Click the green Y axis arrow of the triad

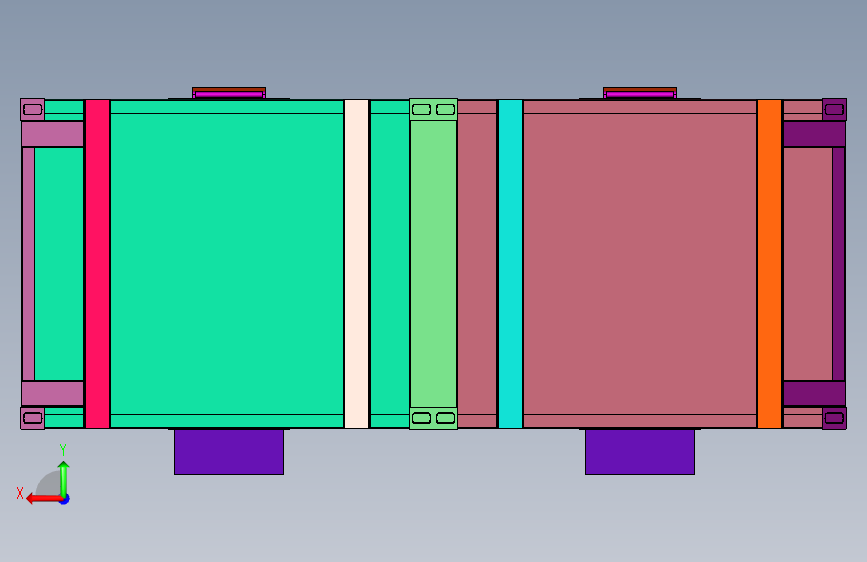(64, 478)
